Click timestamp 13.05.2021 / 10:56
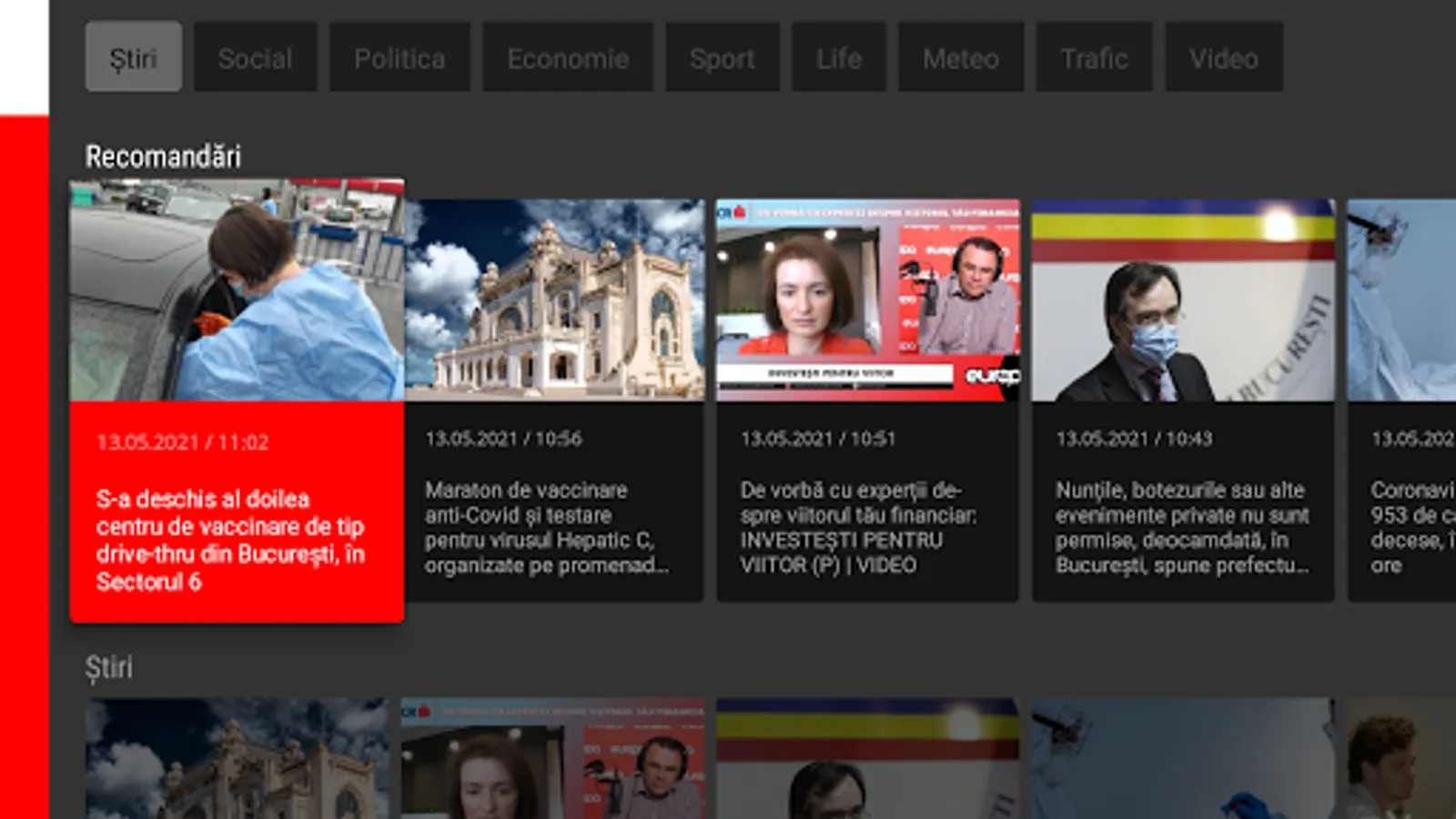Image resolution: width=1456 pixels, height=819 pixels. click(x=503, y=439)
